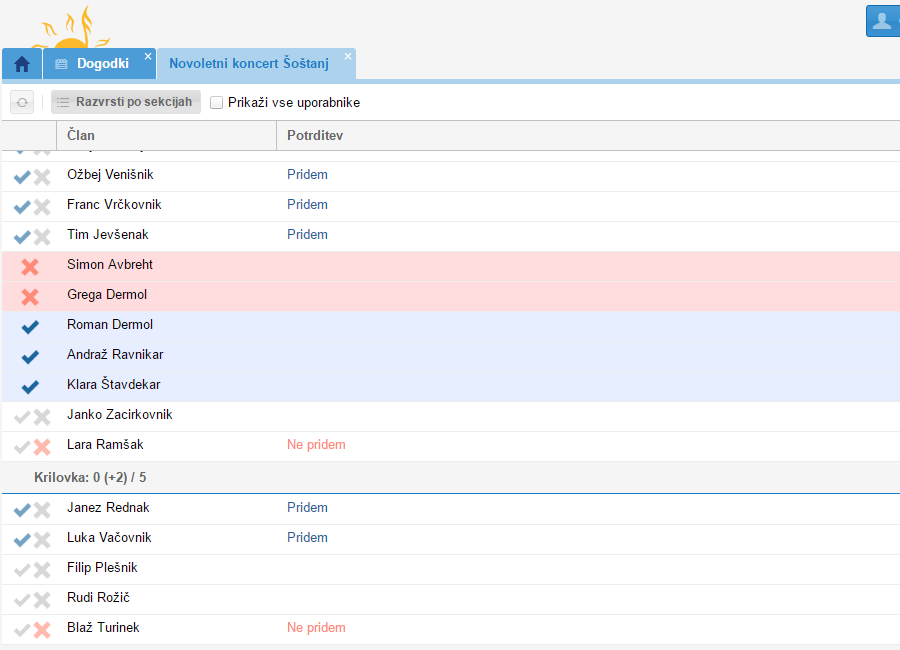Open the user profile icon menu
The width and height of the screenshot is (900, 650).
pos(882,21)
